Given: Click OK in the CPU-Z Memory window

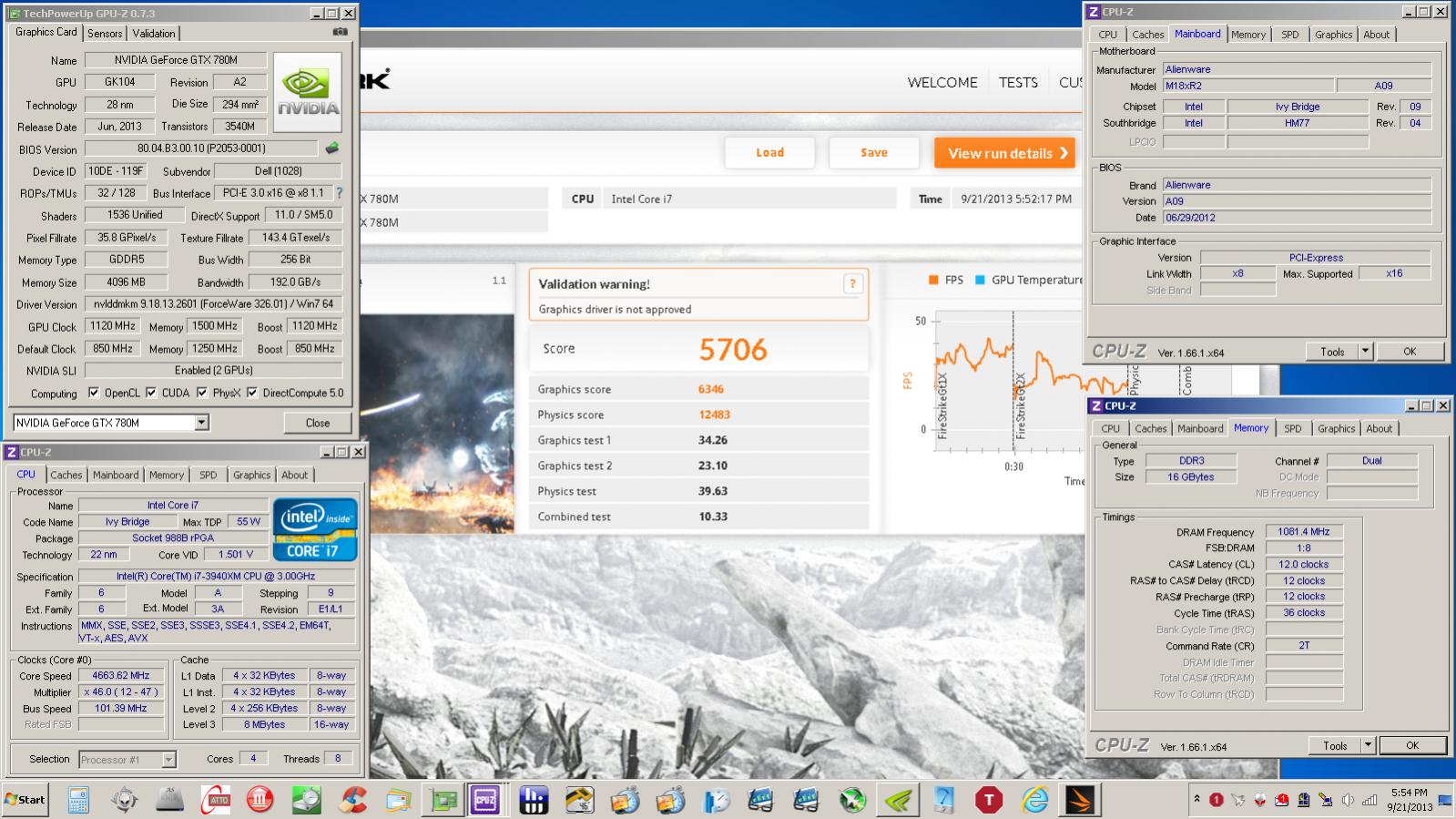Looking at the screenshot, I should pyautogui.click(x=1412, y=745).
